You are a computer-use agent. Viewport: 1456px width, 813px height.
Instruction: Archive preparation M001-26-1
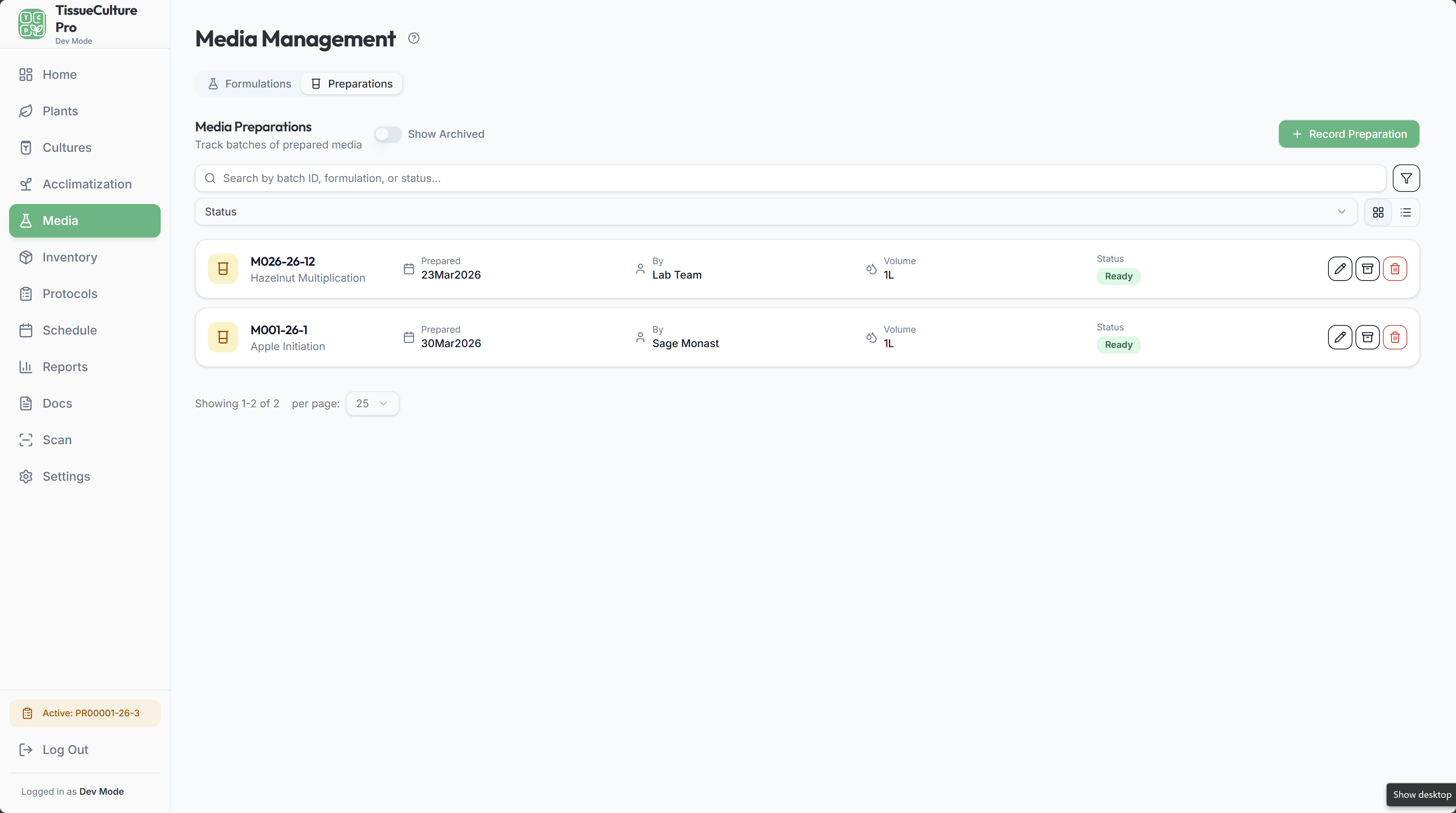pos(1367,337)
